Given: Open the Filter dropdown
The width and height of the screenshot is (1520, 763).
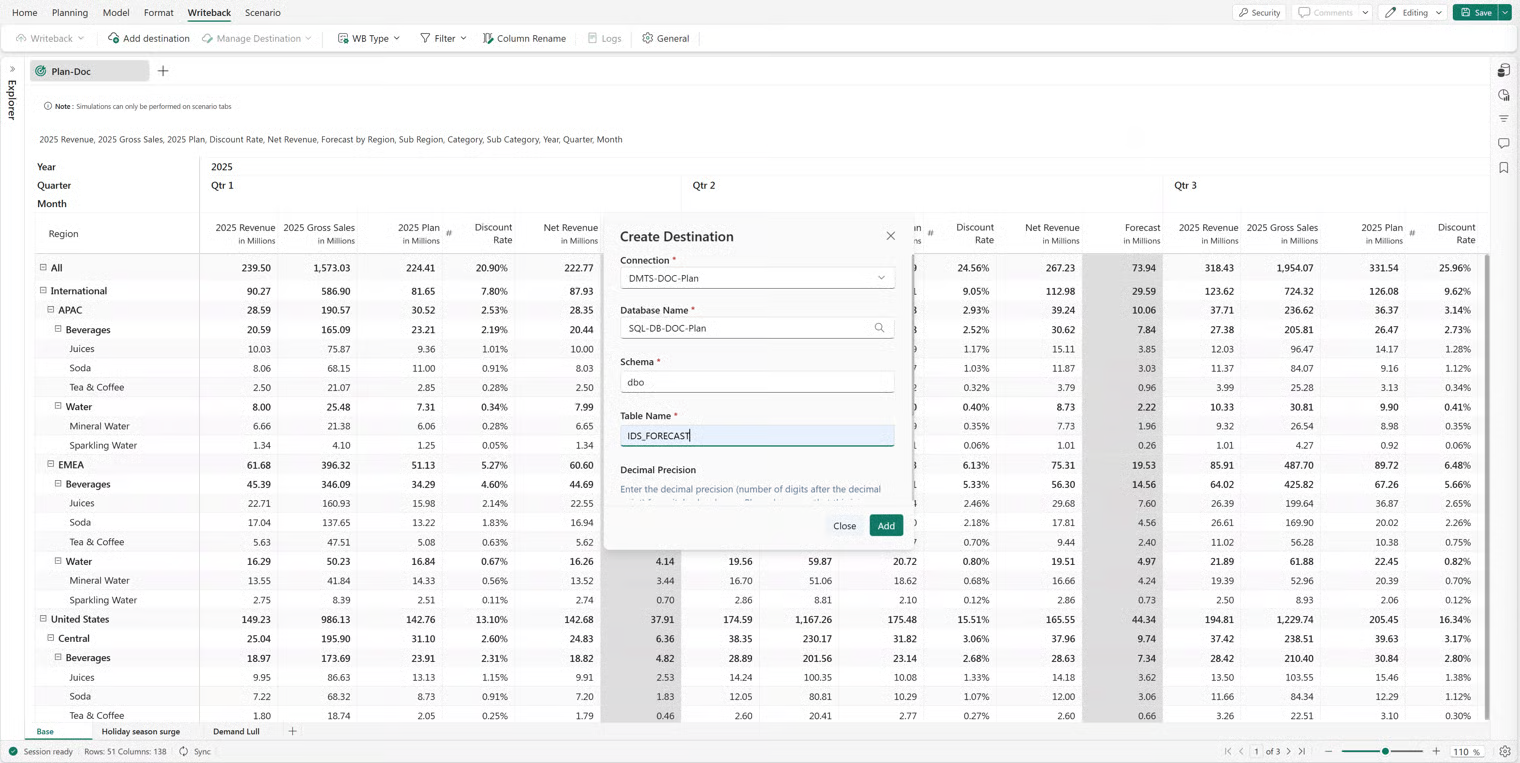Looking at the screenshot, I should coord(443,38).
